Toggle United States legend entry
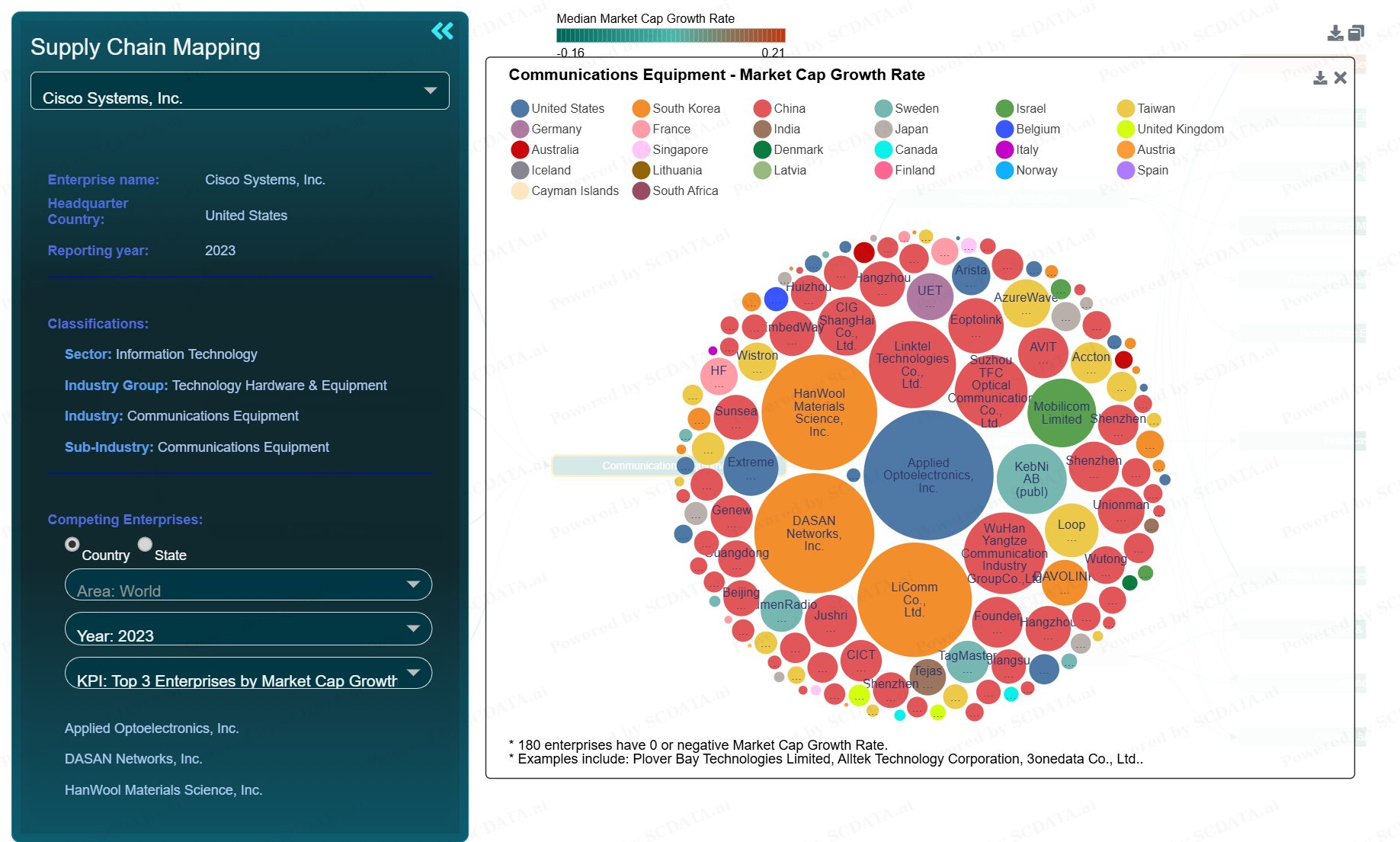 [558, 109]
